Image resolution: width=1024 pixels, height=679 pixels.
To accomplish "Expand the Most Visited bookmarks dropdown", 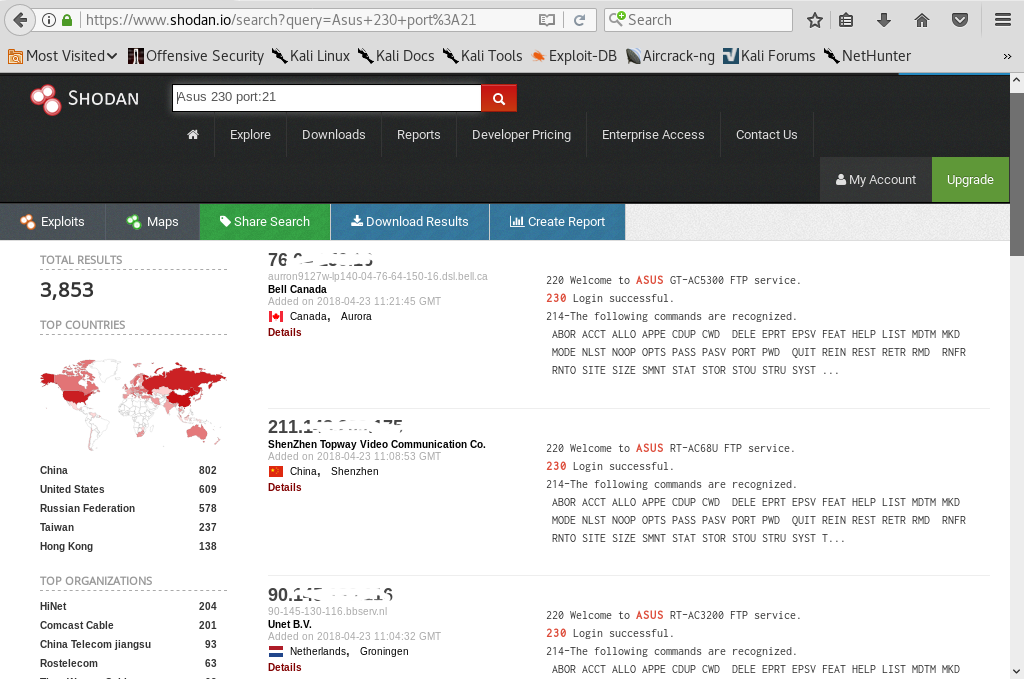I will point(63,56).
